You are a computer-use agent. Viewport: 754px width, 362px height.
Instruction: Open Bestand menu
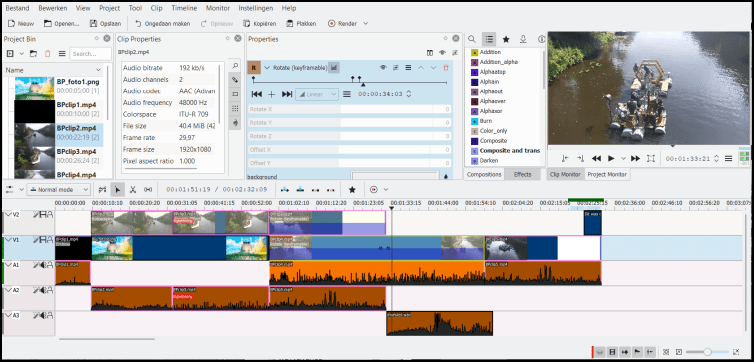(x=17, y=8)
